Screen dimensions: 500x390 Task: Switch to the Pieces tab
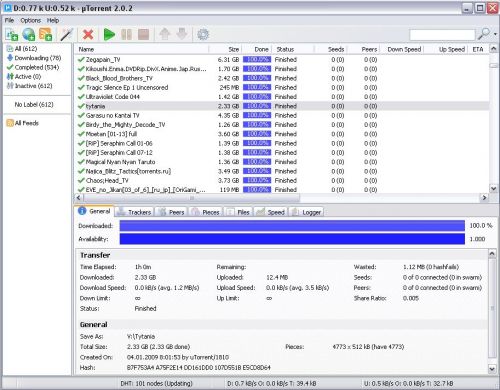tap(206, 212)
